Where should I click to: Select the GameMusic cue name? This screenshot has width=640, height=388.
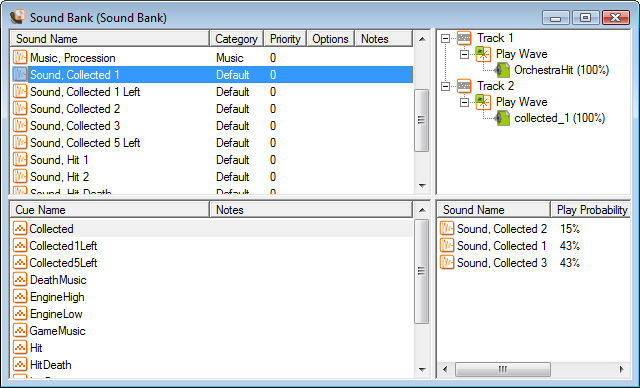(58, 331)
